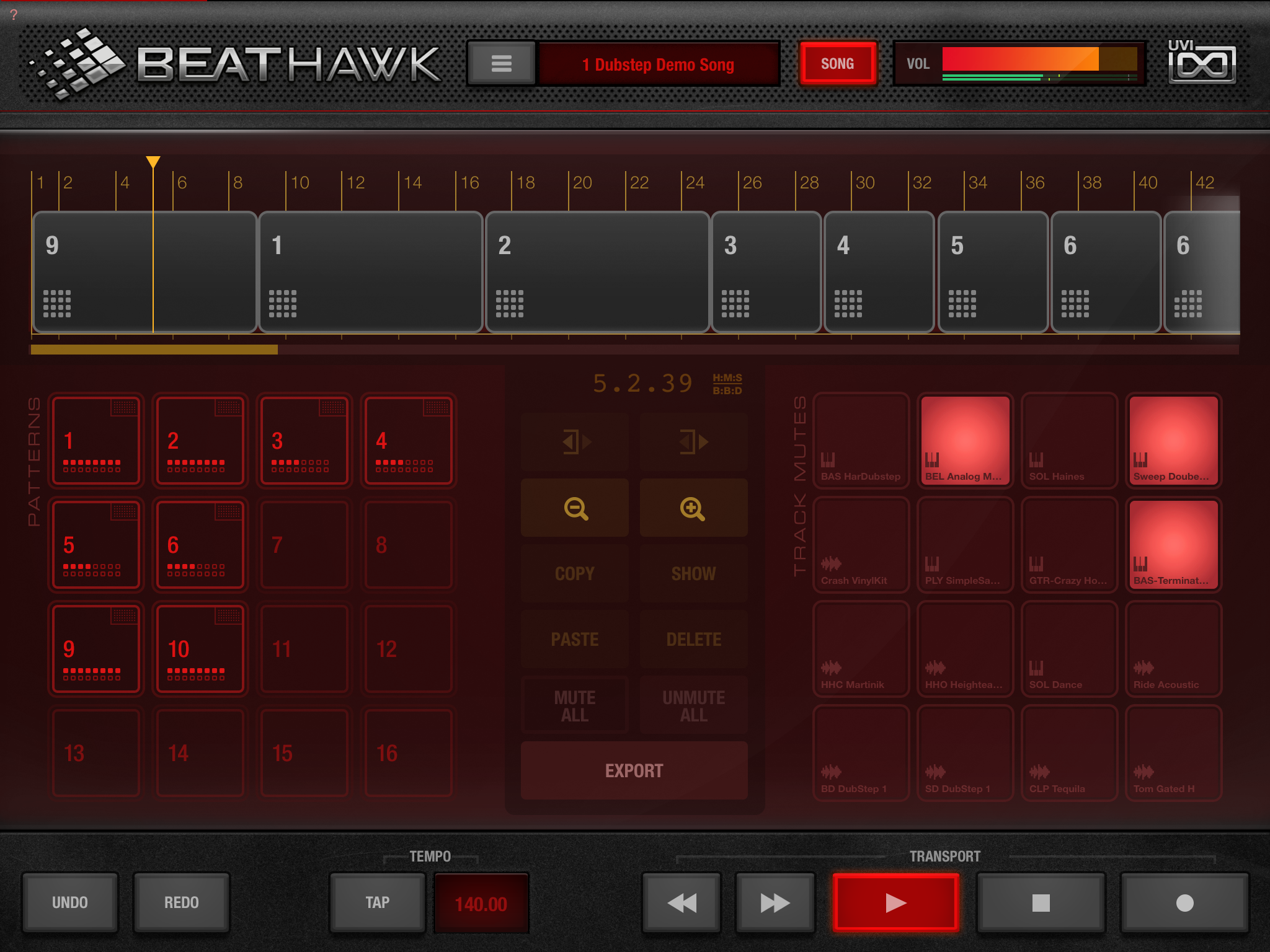Click the UVI logo icon
Image resolution: width=1270 pixels, height=952 pixels.
pyautogui.click(x=1202, y=62)
